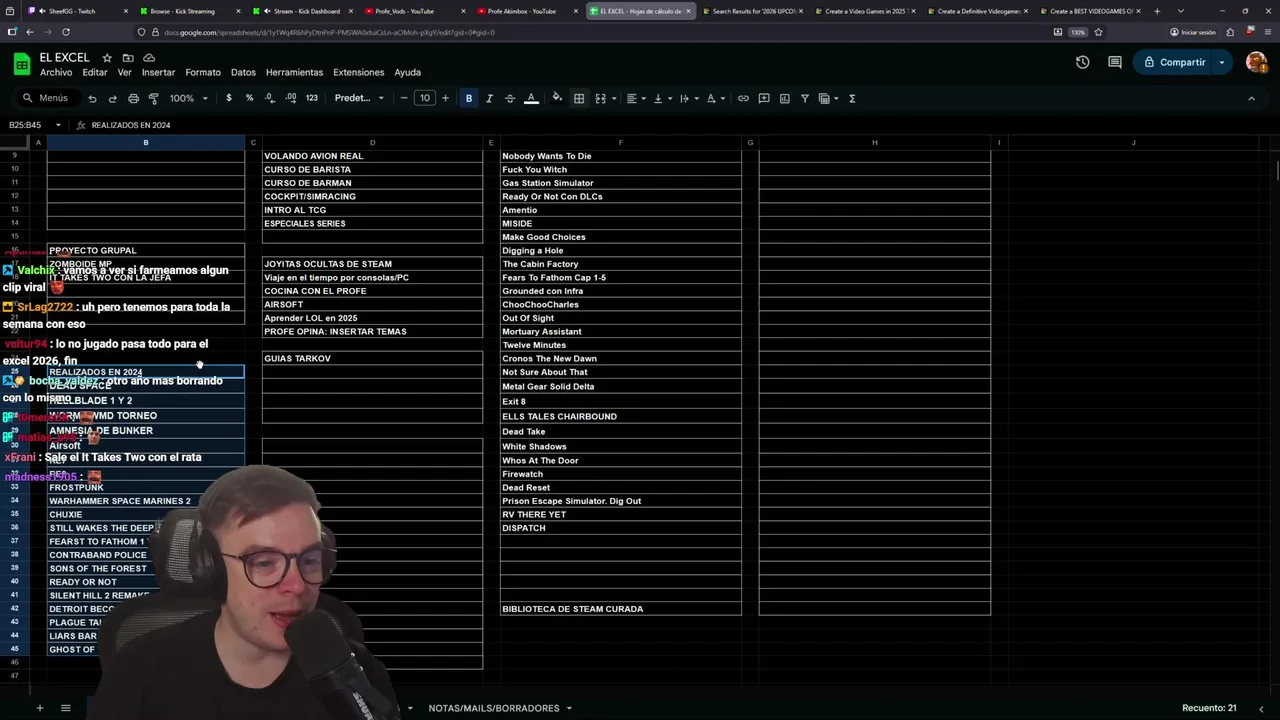Open the Archivo menu

pyautogui.click(x=56, y=72)
